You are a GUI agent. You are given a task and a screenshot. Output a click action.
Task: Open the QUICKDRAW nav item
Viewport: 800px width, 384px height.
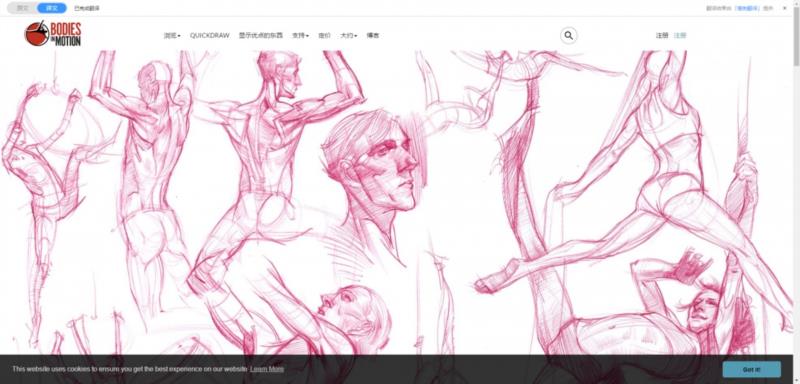(210, 36)
